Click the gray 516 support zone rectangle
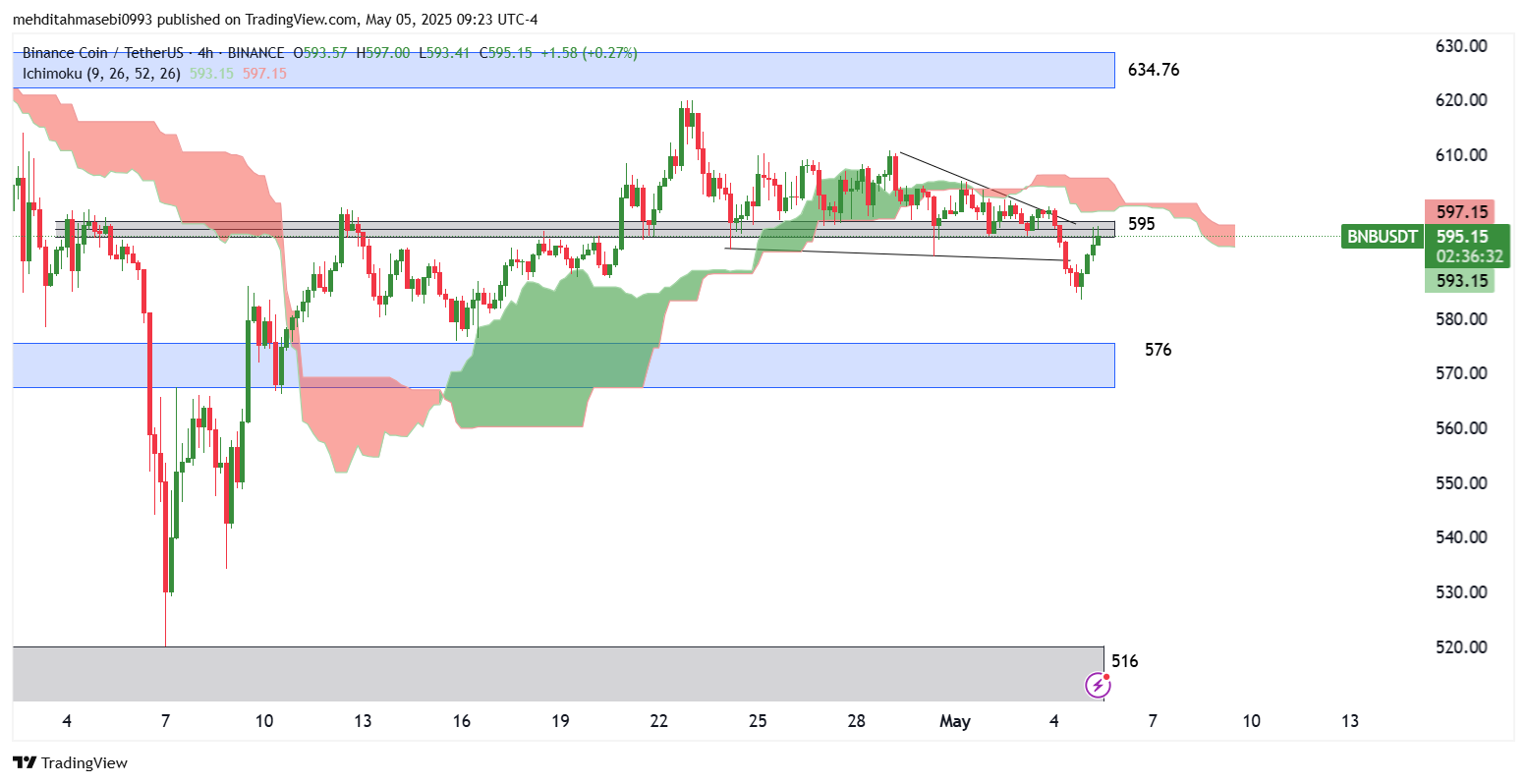 tap(558, 674)
